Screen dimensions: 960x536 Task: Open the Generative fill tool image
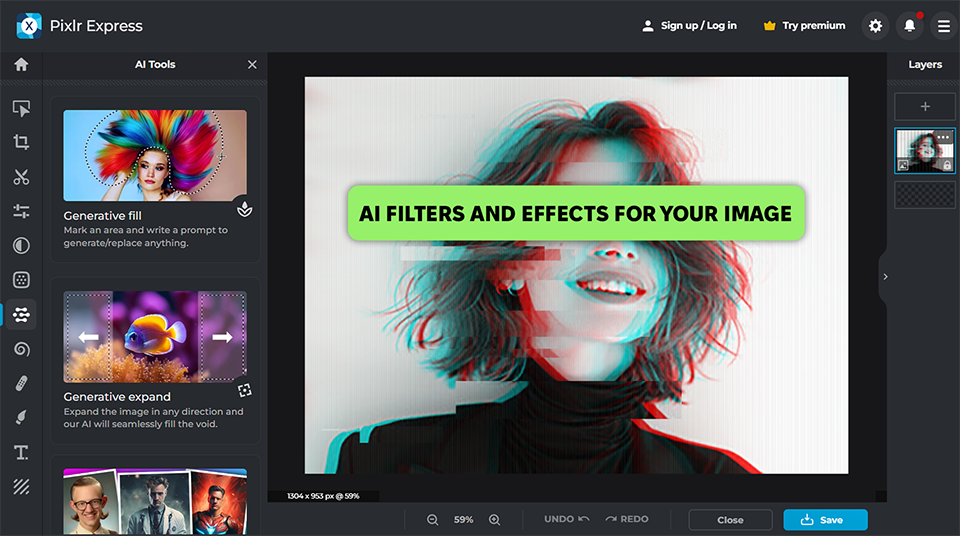(x=155, y=155)
